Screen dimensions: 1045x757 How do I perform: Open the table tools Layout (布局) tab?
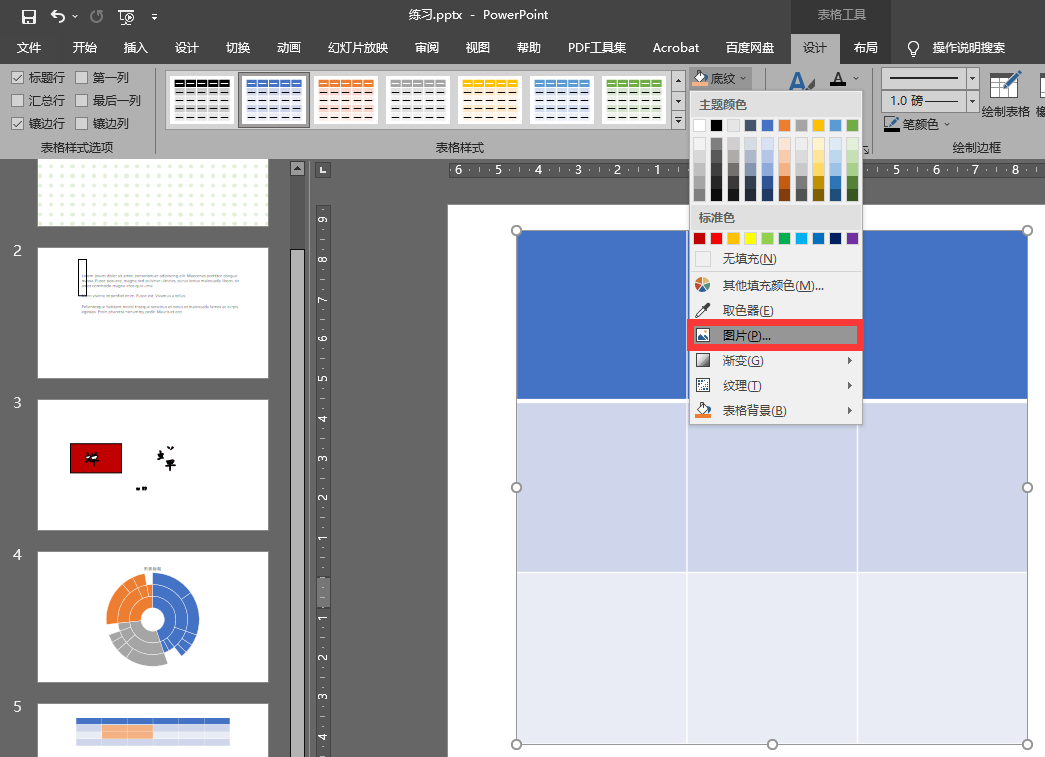pos(866,48)
